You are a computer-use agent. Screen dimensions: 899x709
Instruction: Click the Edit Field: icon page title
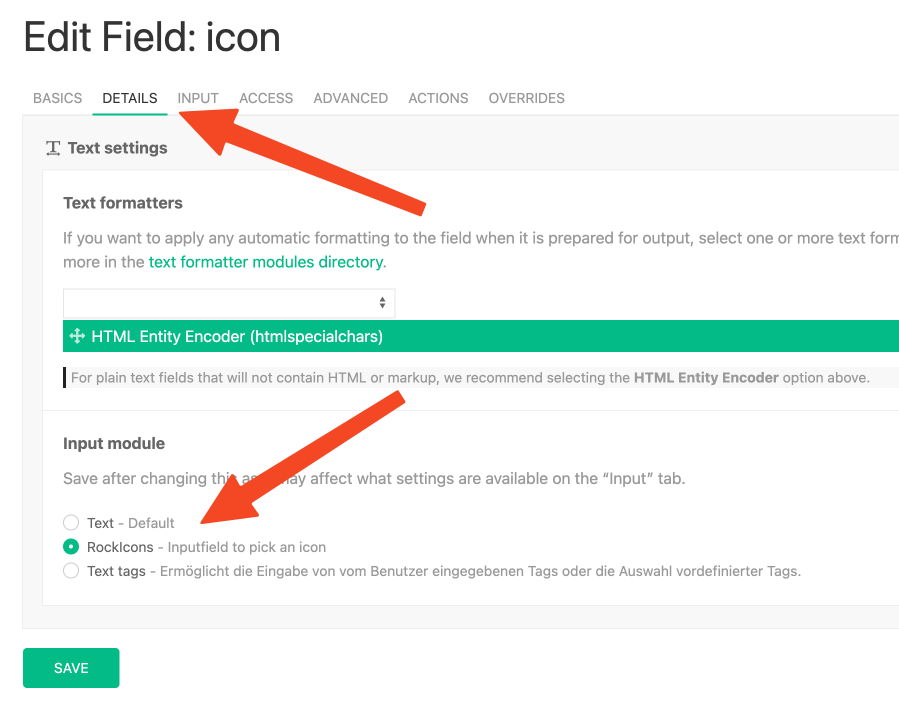pos(152,38)
